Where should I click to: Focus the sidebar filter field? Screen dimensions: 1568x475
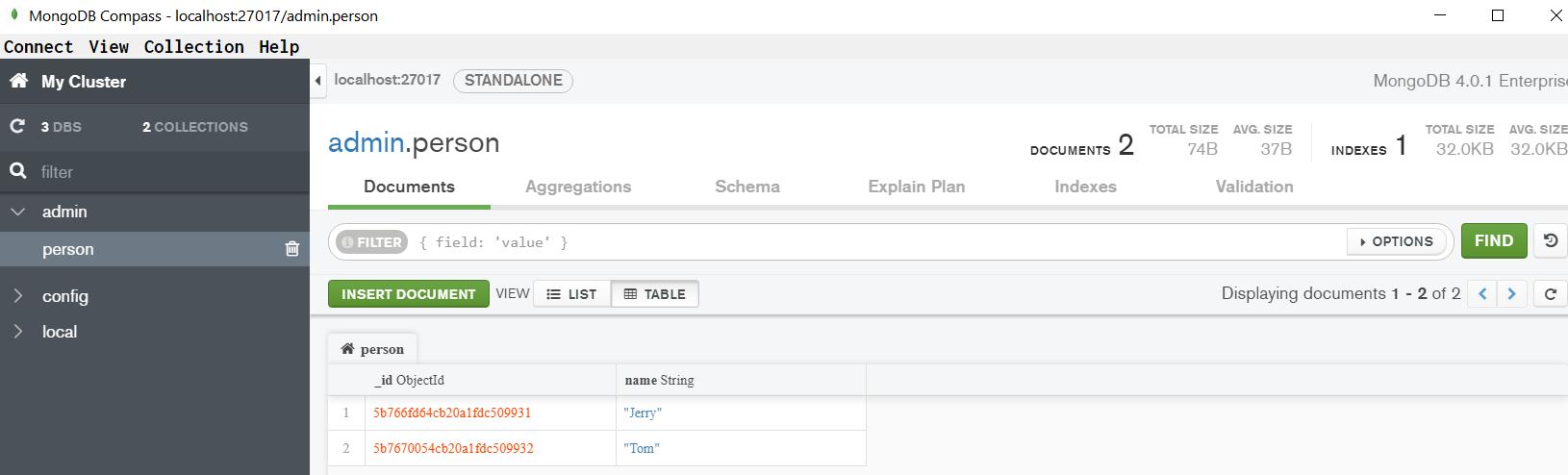point(164,172)
